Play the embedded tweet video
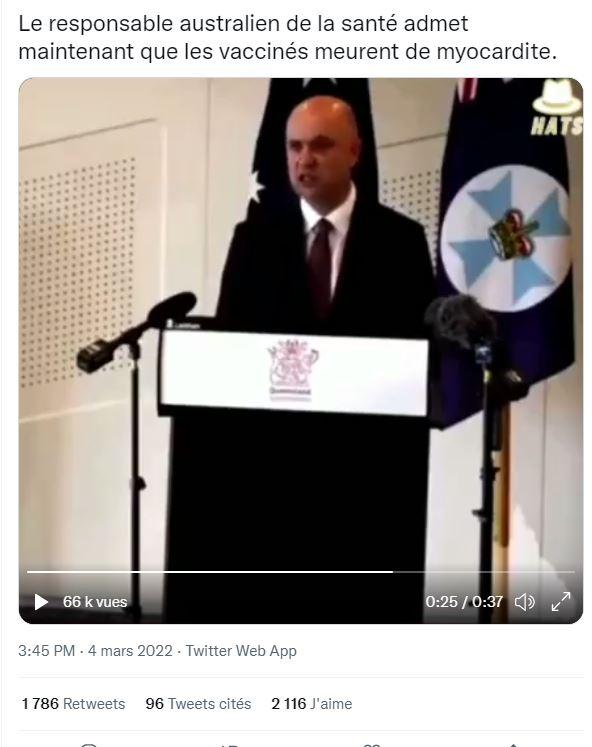 [x=41, y=602]
